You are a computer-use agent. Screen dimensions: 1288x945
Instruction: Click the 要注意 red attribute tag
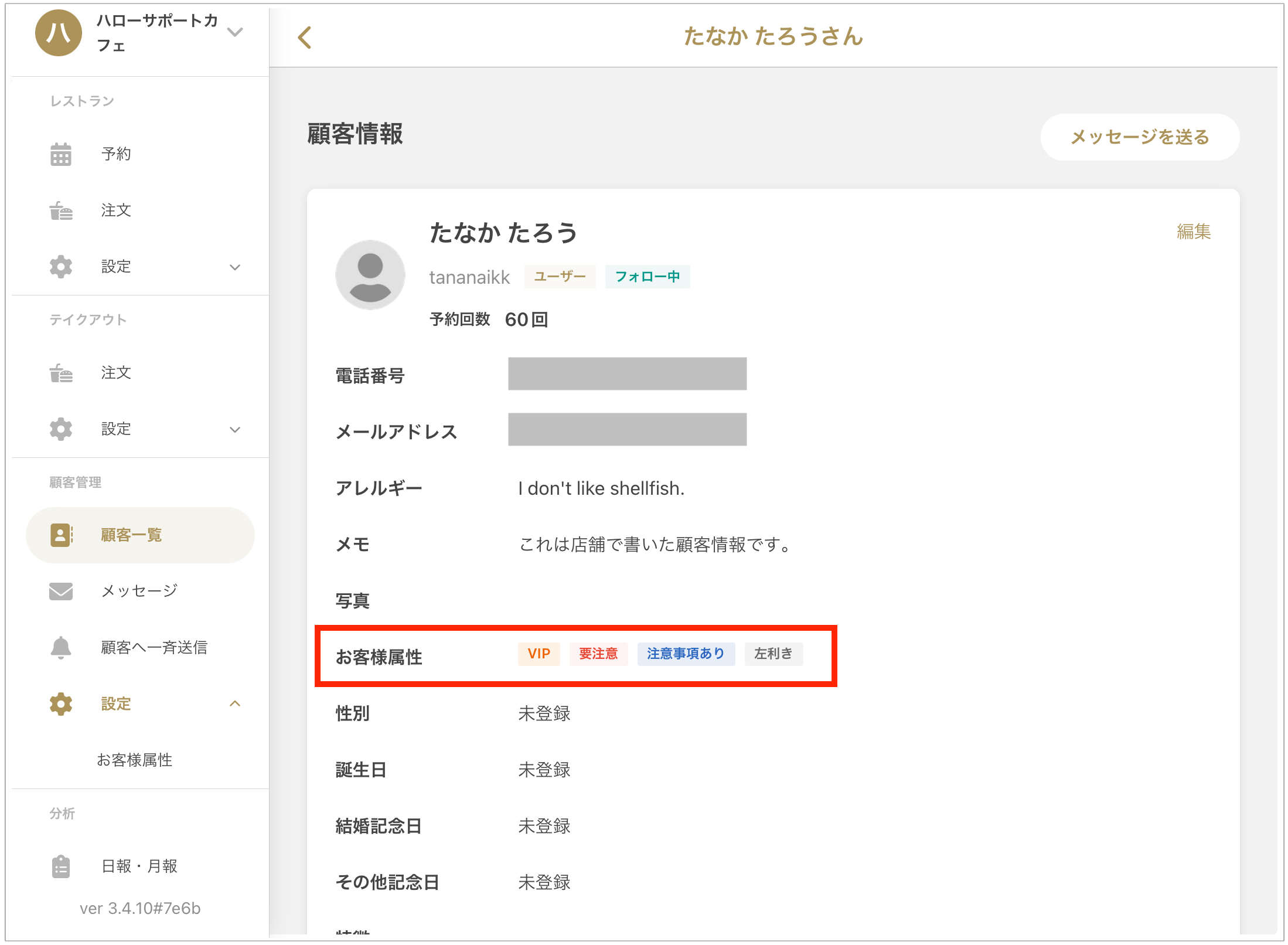pos(598,654)
